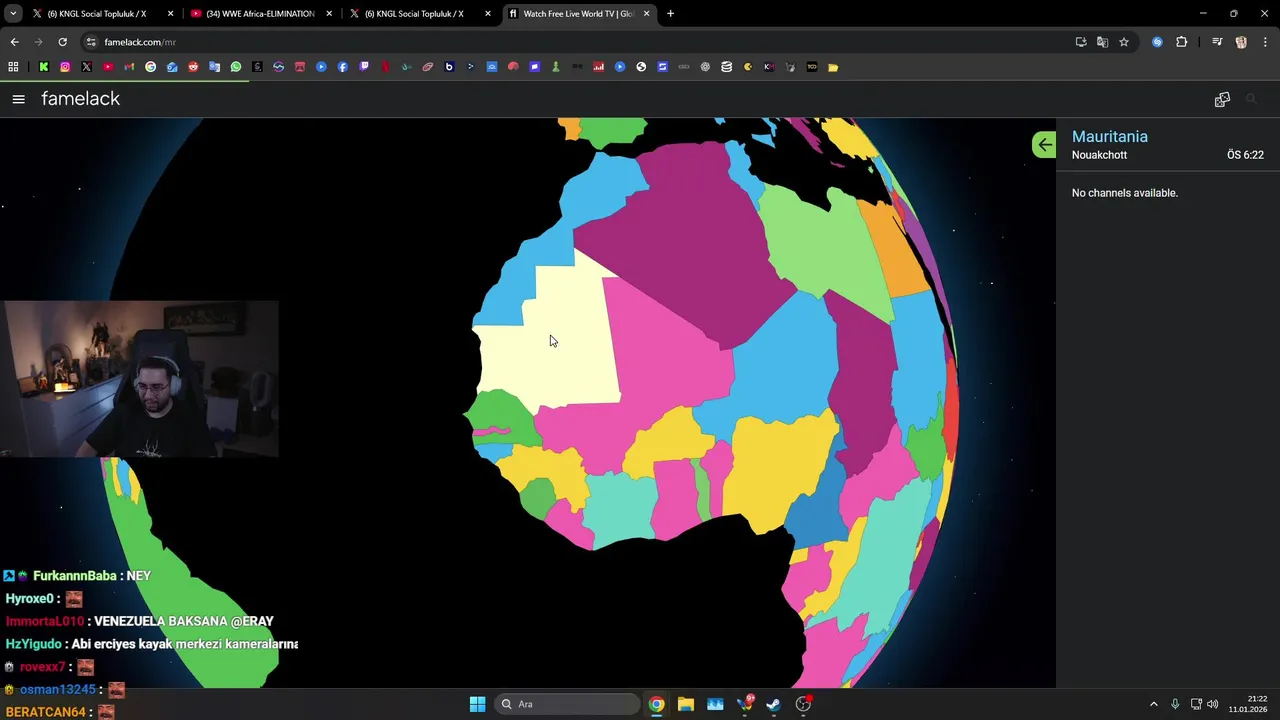
Task: Open the extensions puzzle icon
Action: (1182, 42)
